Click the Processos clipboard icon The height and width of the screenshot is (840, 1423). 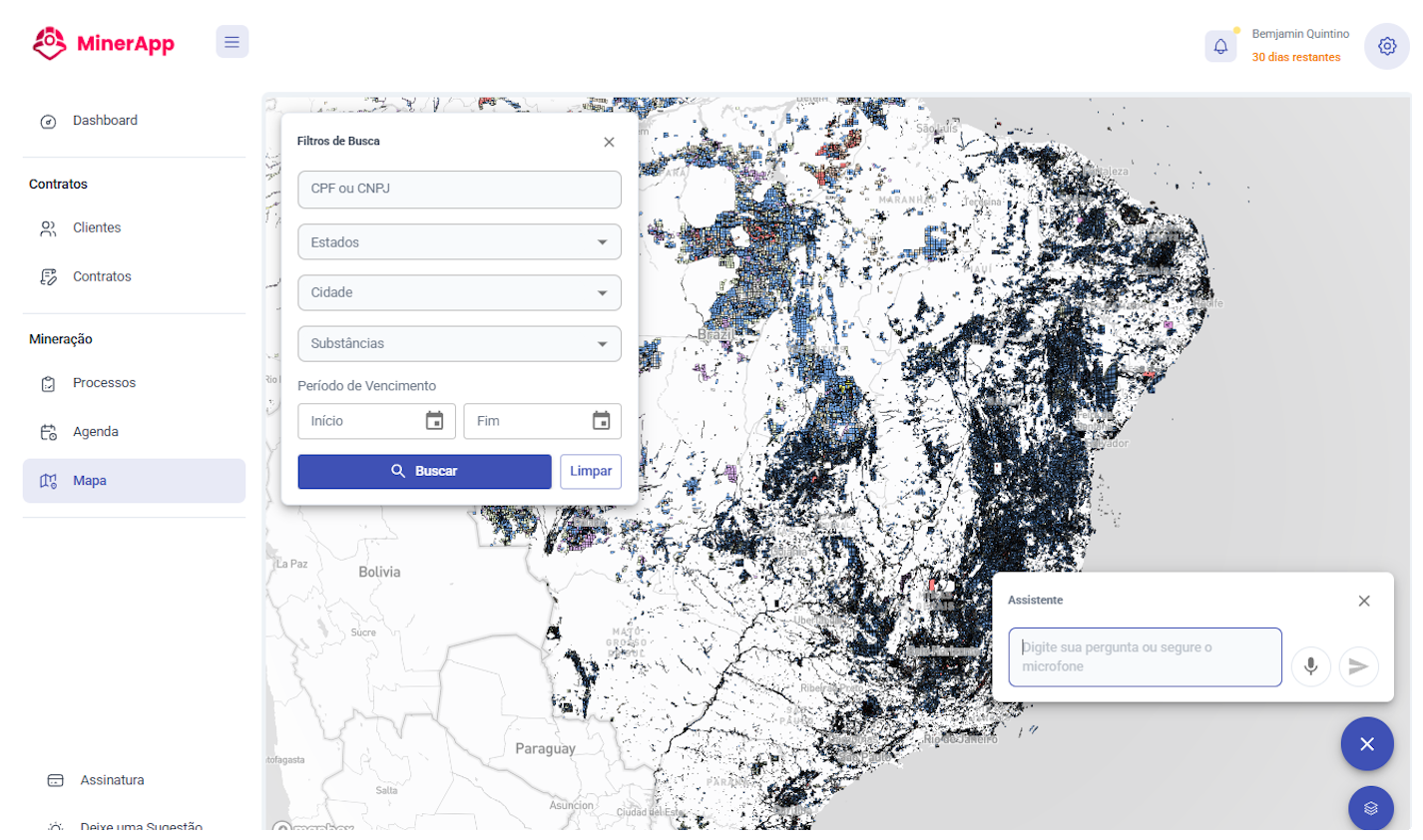coord(48,384)
